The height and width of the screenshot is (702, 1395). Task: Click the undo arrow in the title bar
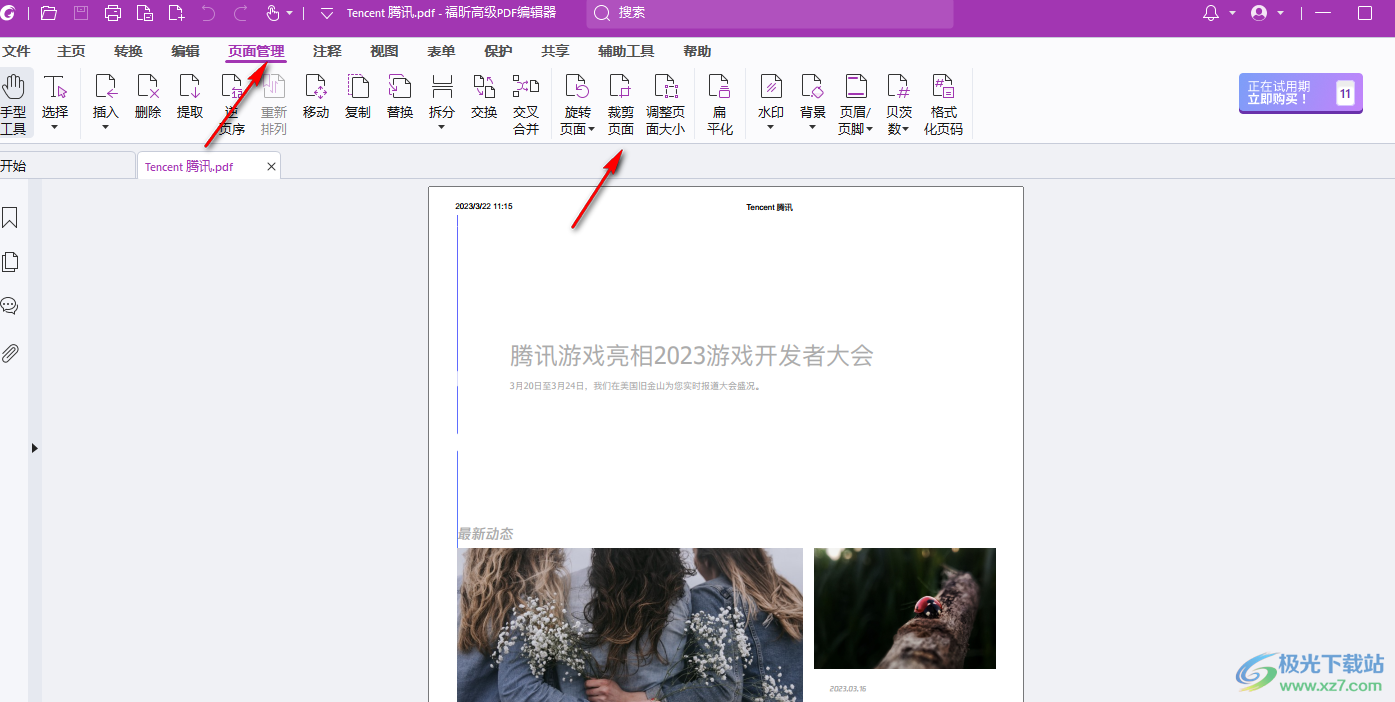[x=208, y=13]
